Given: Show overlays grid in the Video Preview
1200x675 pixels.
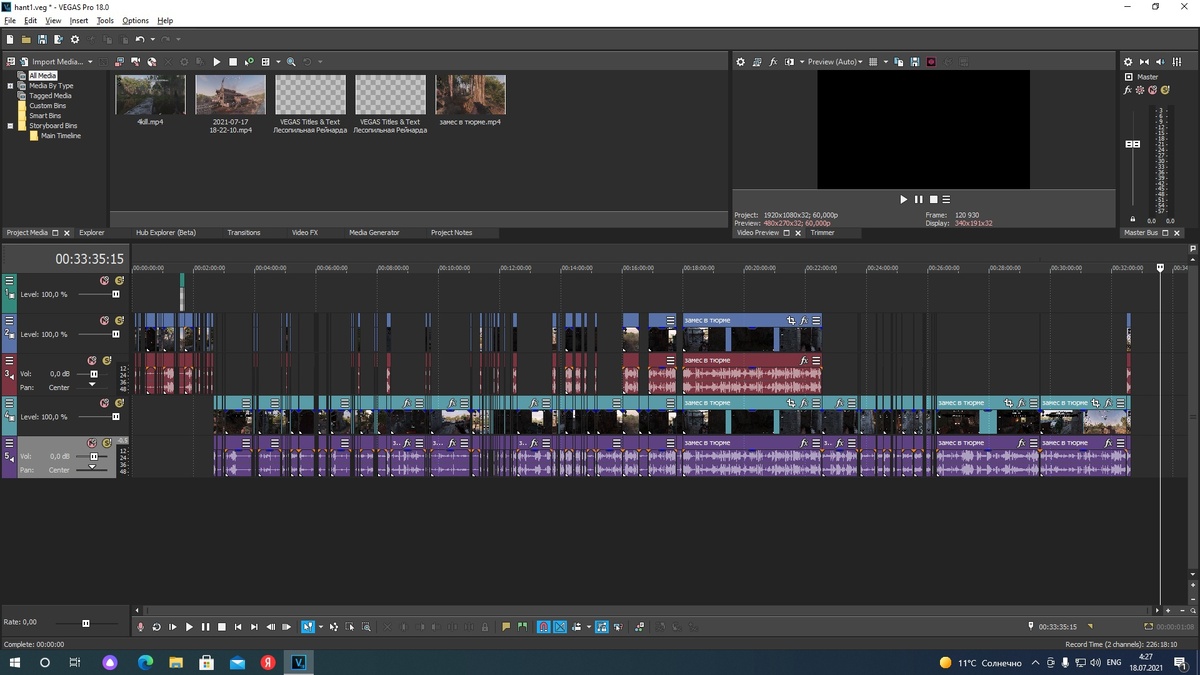Looking at the screenshot, I should (873, 62).
